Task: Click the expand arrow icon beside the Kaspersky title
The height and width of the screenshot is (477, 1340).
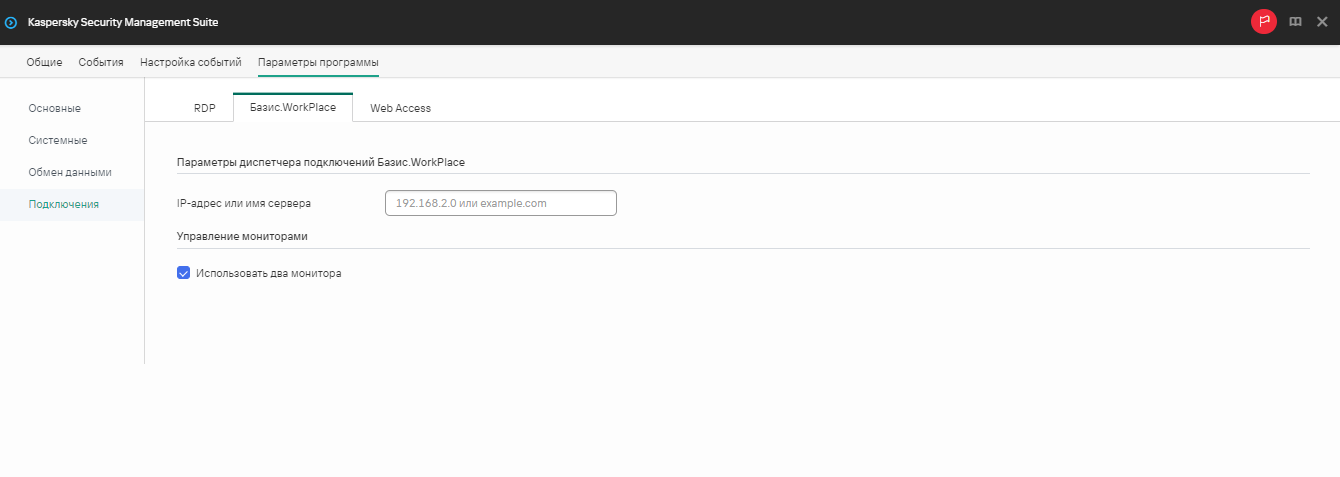Action: tap(11, 22)
